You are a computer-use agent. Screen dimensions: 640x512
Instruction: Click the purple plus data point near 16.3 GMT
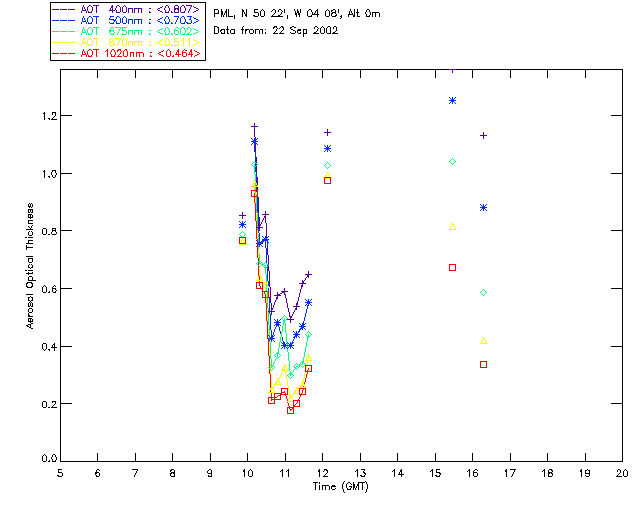483,136
